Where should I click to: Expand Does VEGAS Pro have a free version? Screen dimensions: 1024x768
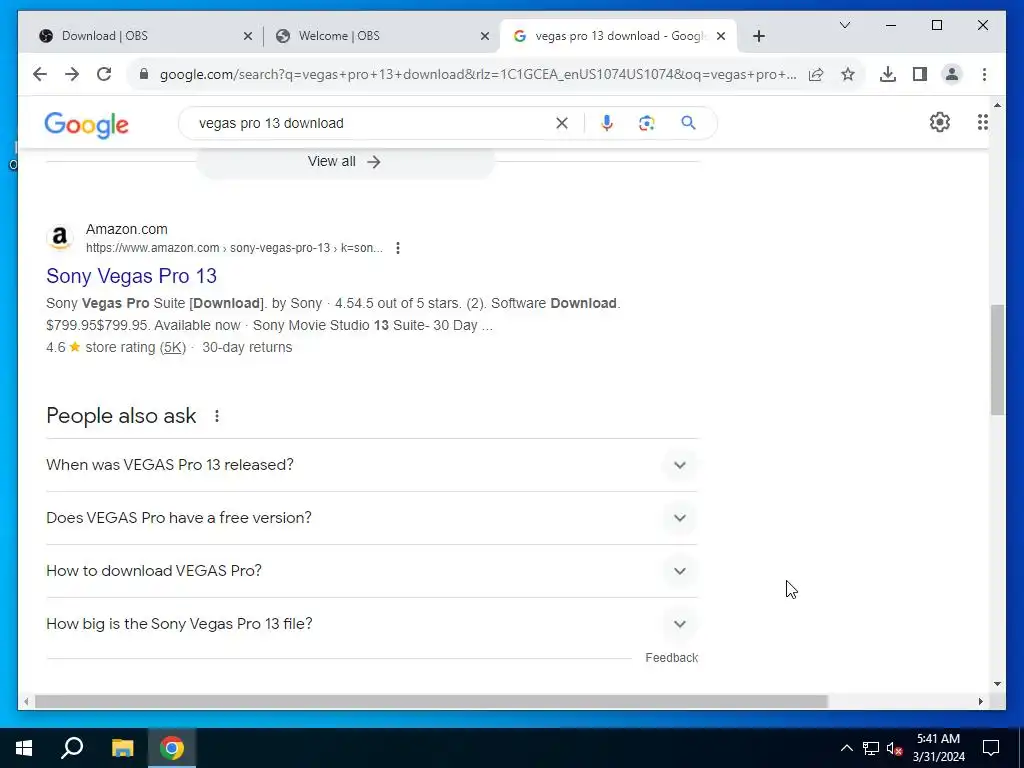pyautogui.click(x=372, y=518)
